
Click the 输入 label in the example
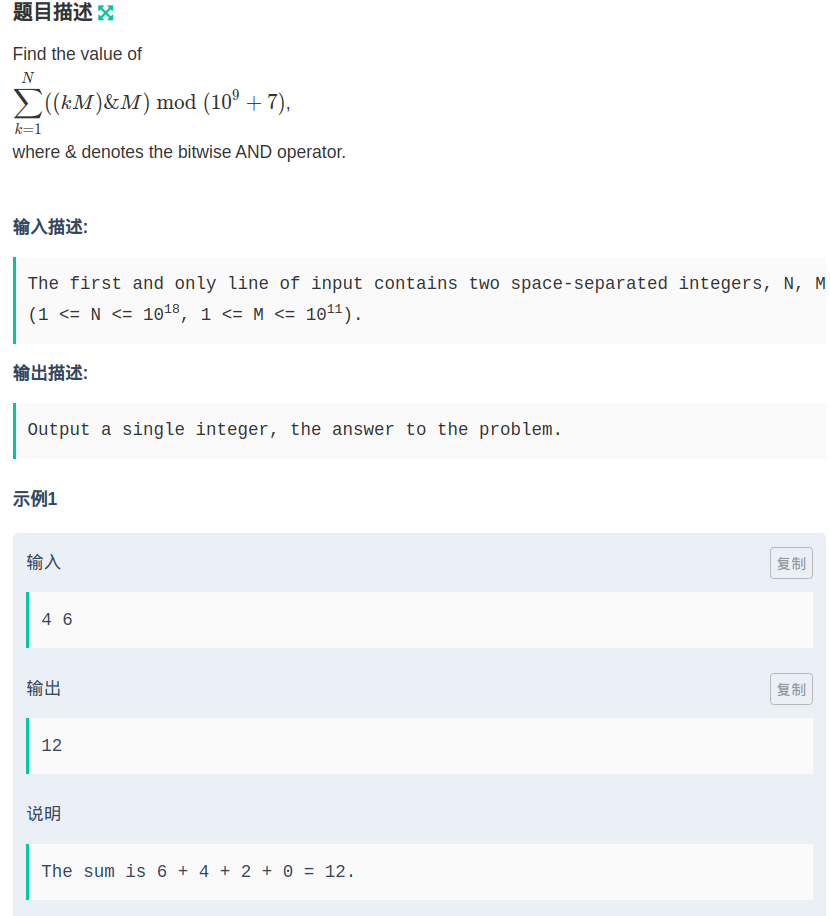point(44,563)
